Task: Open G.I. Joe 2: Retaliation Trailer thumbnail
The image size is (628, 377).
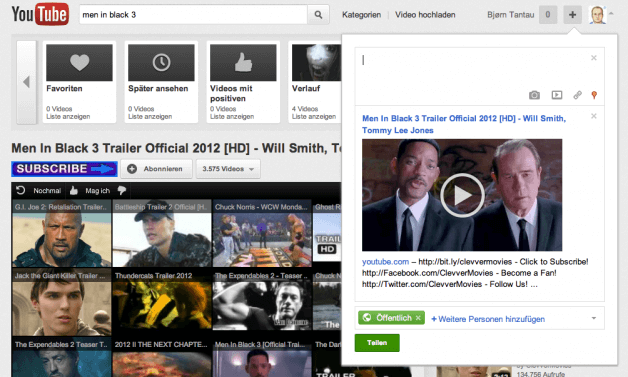Action: click(62, 234)
